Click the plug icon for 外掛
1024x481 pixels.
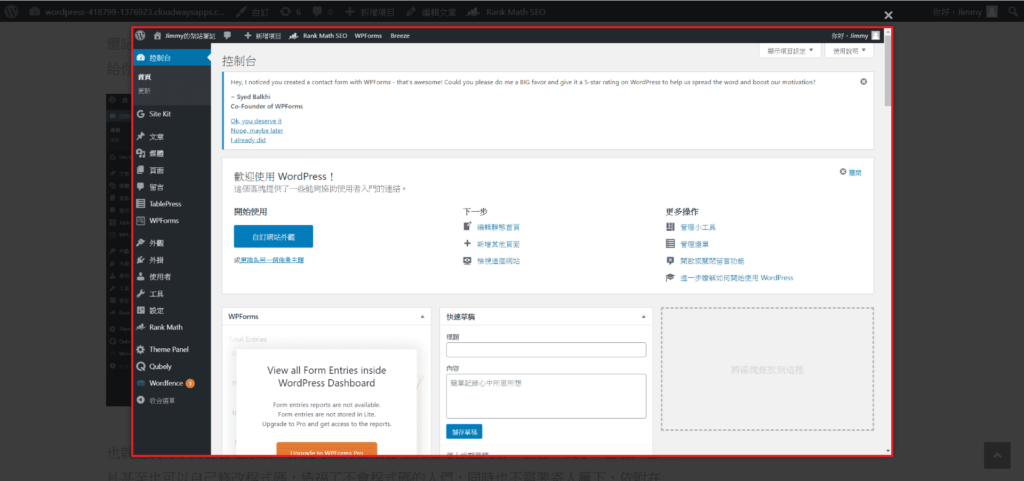[141, 260]
